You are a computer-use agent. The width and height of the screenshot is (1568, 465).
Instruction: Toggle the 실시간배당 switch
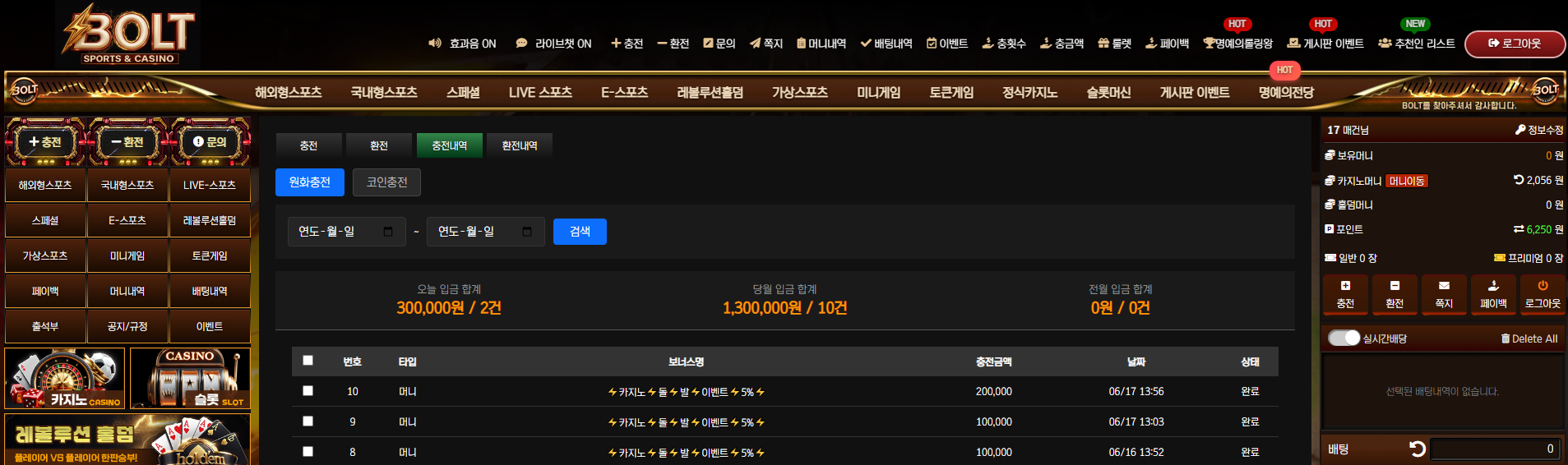(x=1344, y=338)
